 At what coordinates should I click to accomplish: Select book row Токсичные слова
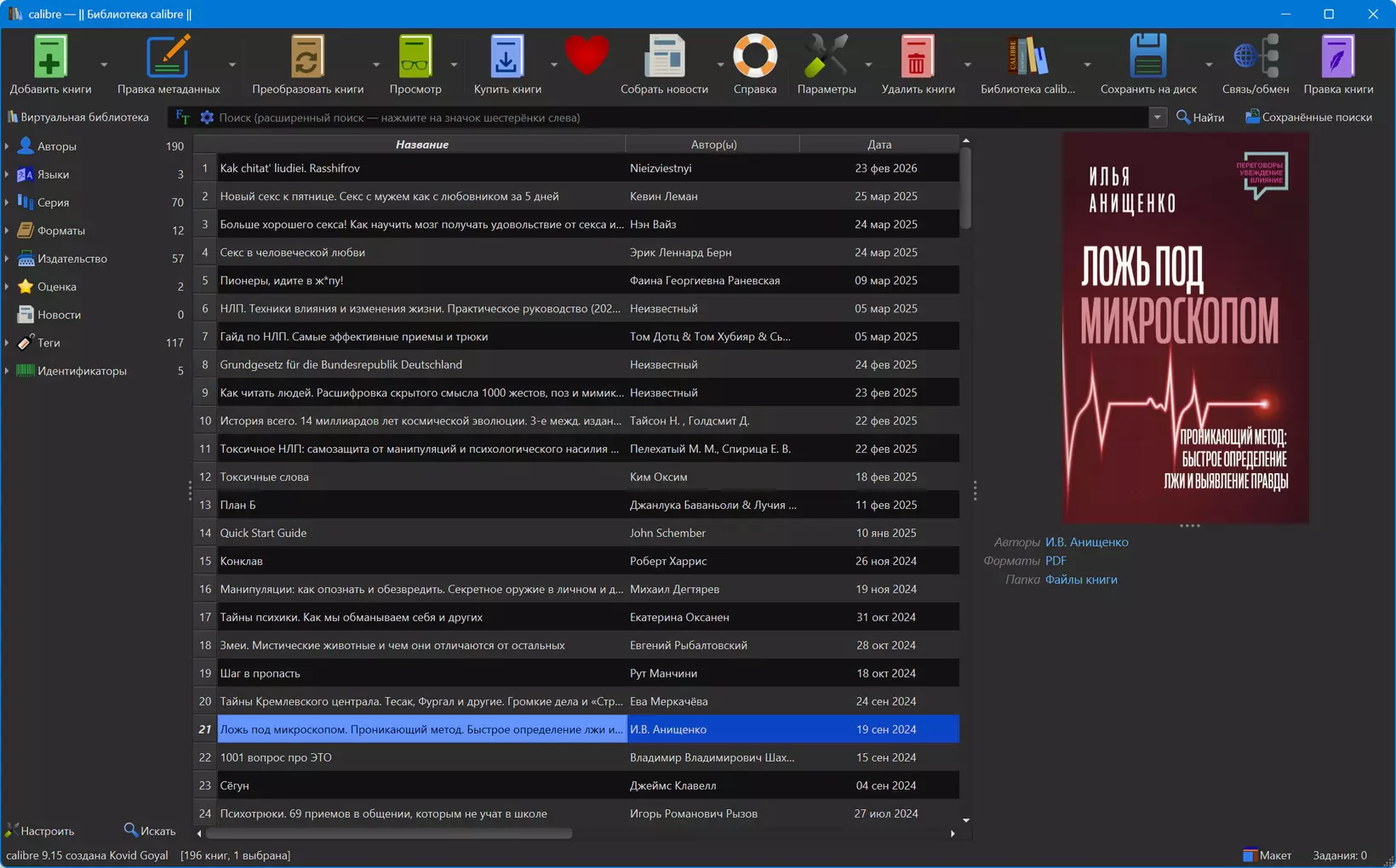(576, 477)
